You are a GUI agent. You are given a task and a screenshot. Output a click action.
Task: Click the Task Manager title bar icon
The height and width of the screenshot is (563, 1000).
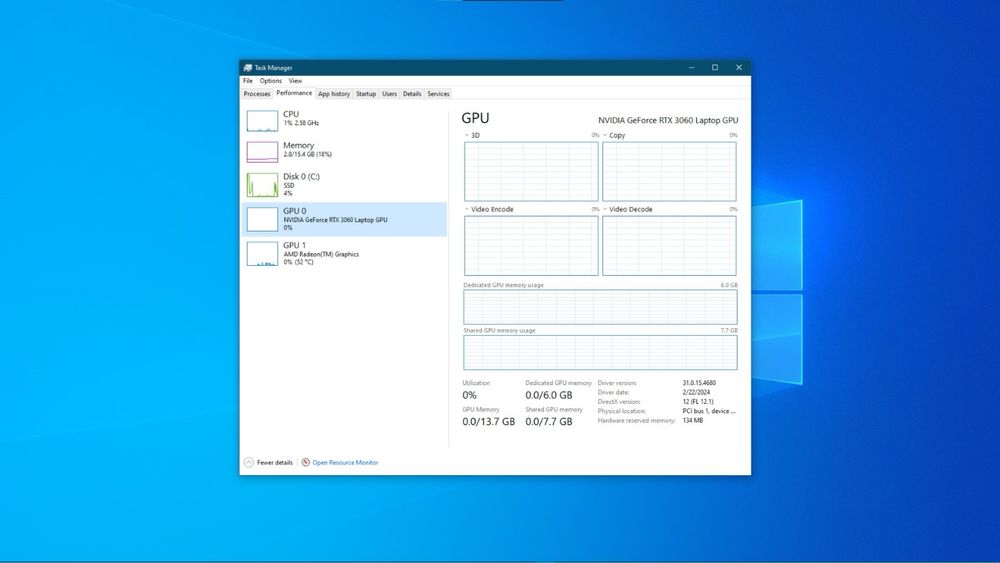coord(247,68)
